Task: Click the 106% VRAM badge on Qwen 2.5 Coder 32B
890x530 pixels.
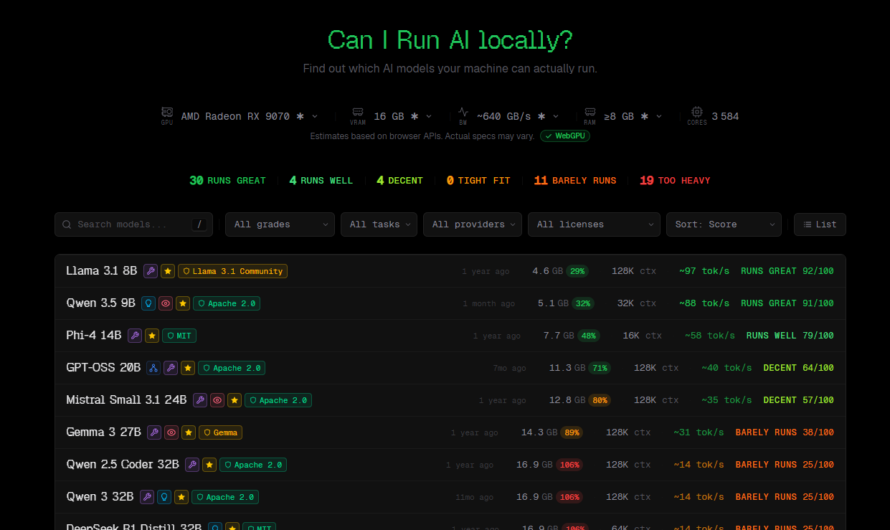Action: (x=569, y=465)
